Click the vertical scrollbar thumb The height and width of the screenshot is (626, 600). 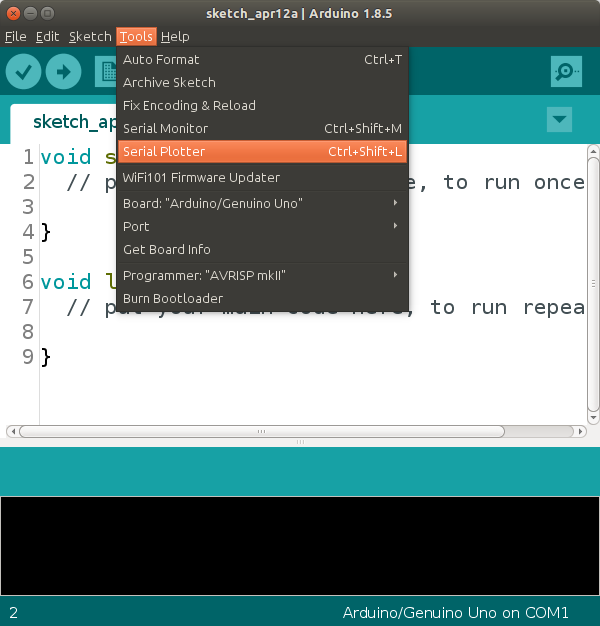tap(593, 284)
